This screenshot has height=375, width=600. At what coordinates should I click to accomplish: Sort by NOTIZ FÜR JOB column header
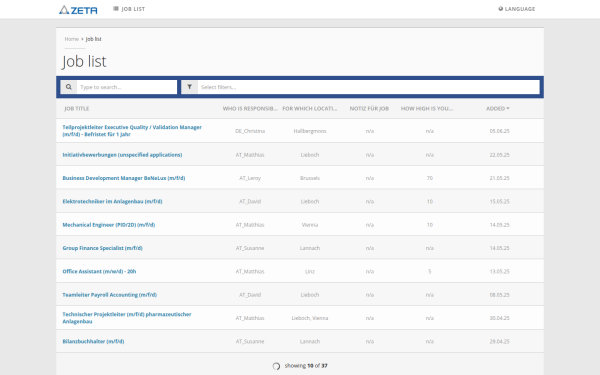pyautogui.click(x=369, y=109)
